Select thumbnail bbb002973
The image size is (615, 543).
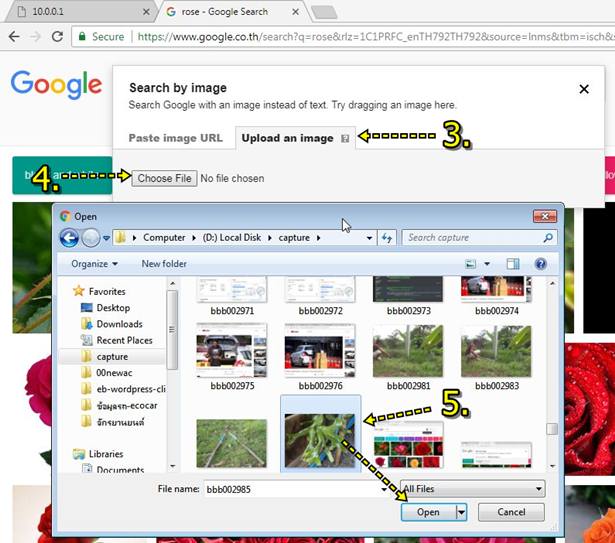[408, 296]
